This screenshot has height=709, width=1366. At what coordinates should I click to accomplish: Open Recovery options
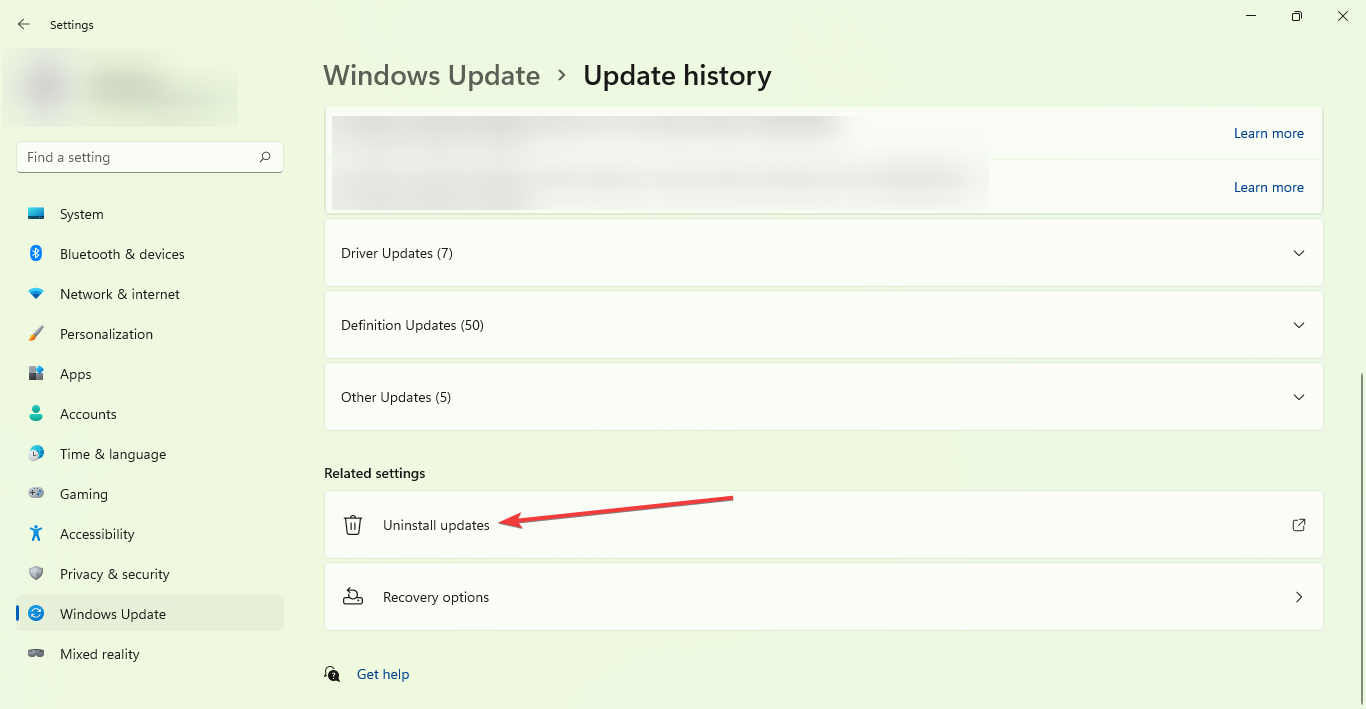pos(823,596)
